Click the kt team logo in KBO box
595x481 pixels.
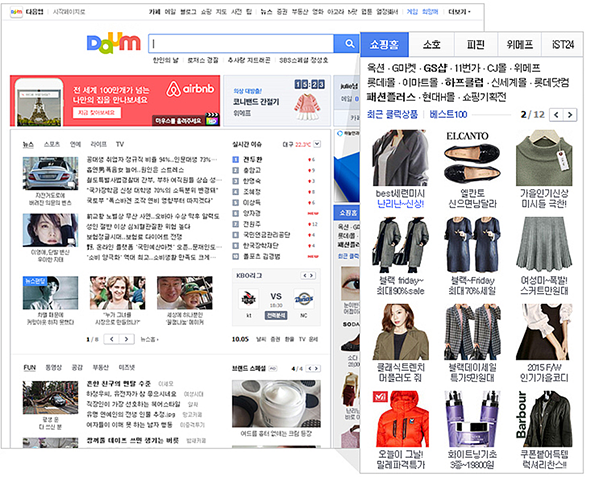tap(249, 299)
